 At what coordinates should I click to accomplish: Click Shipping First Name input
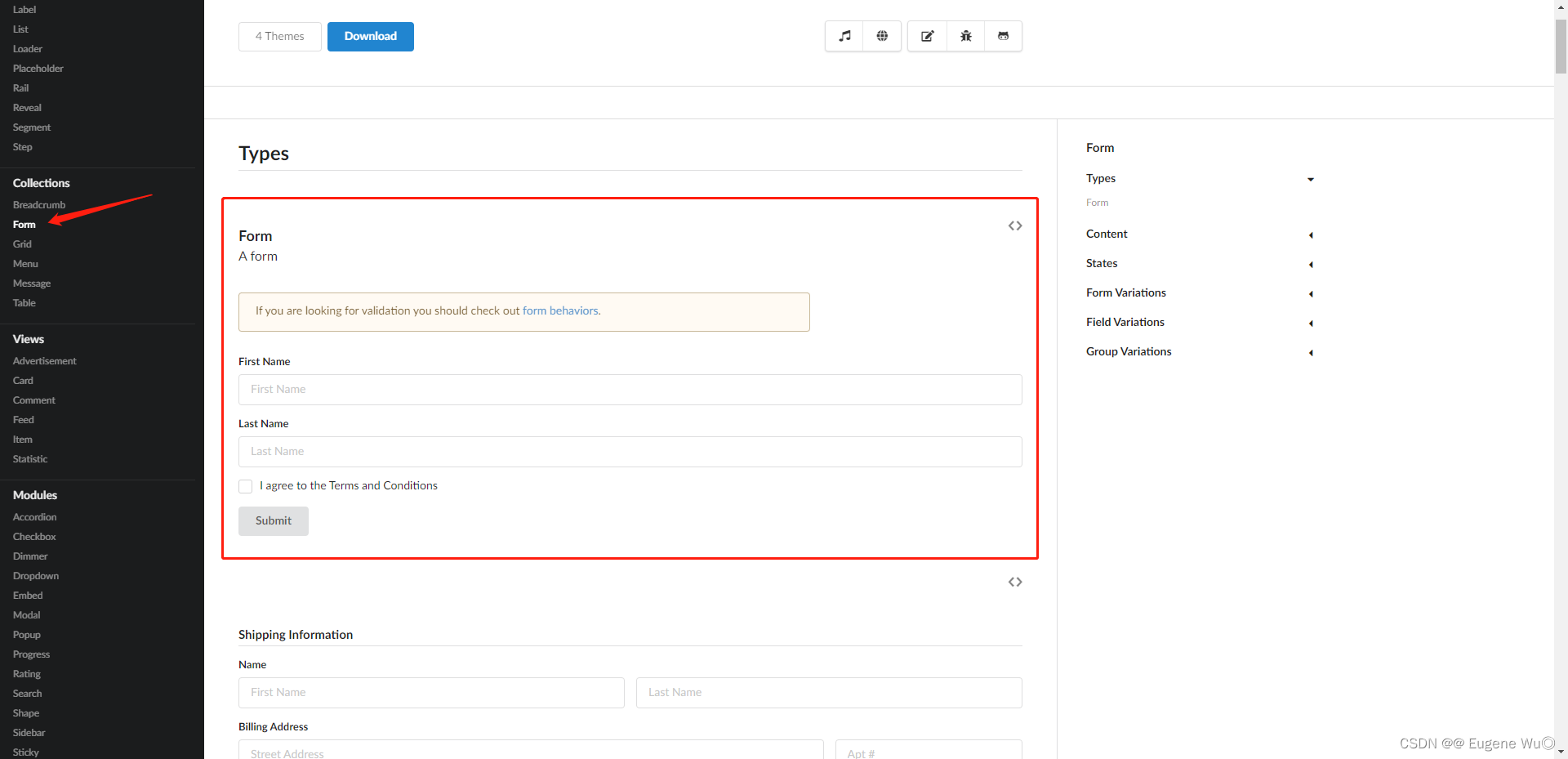pyautogui.click(x=431, y=693)
